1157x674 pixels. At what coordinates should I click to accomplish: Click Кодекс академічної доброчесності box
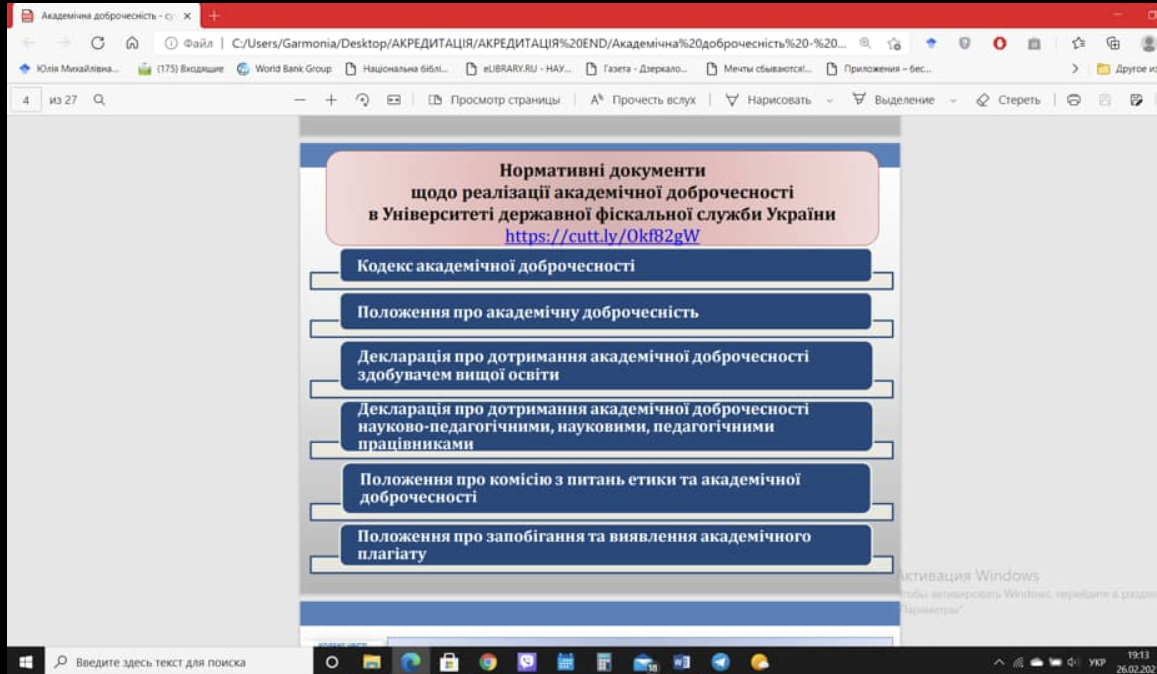[605, 265]
